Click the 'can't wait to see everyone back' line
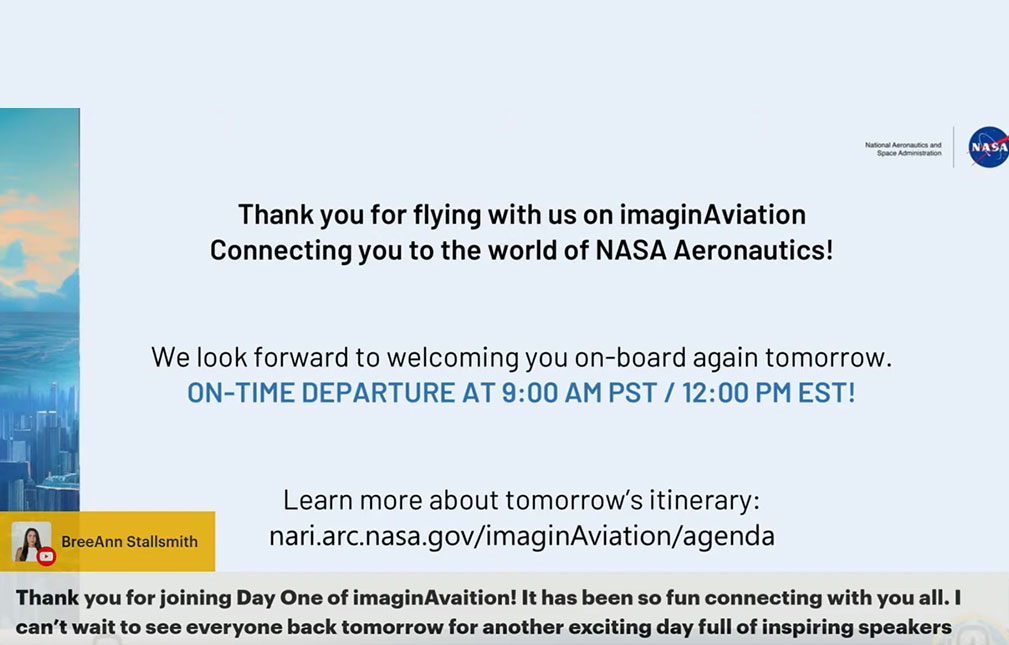1009x645 pixels. 483,628
